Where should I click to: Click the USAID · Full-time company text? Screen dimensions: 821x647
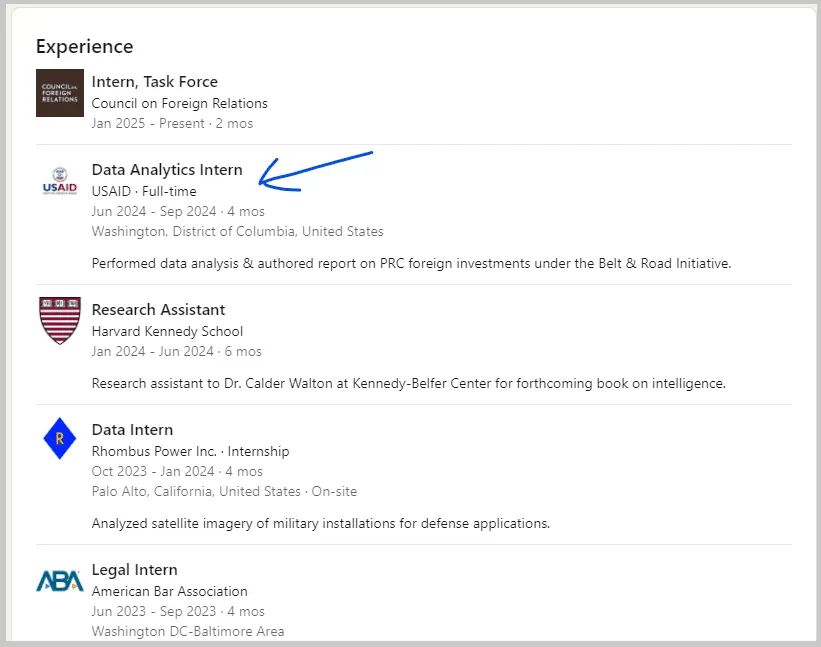(x=144, y=191)
